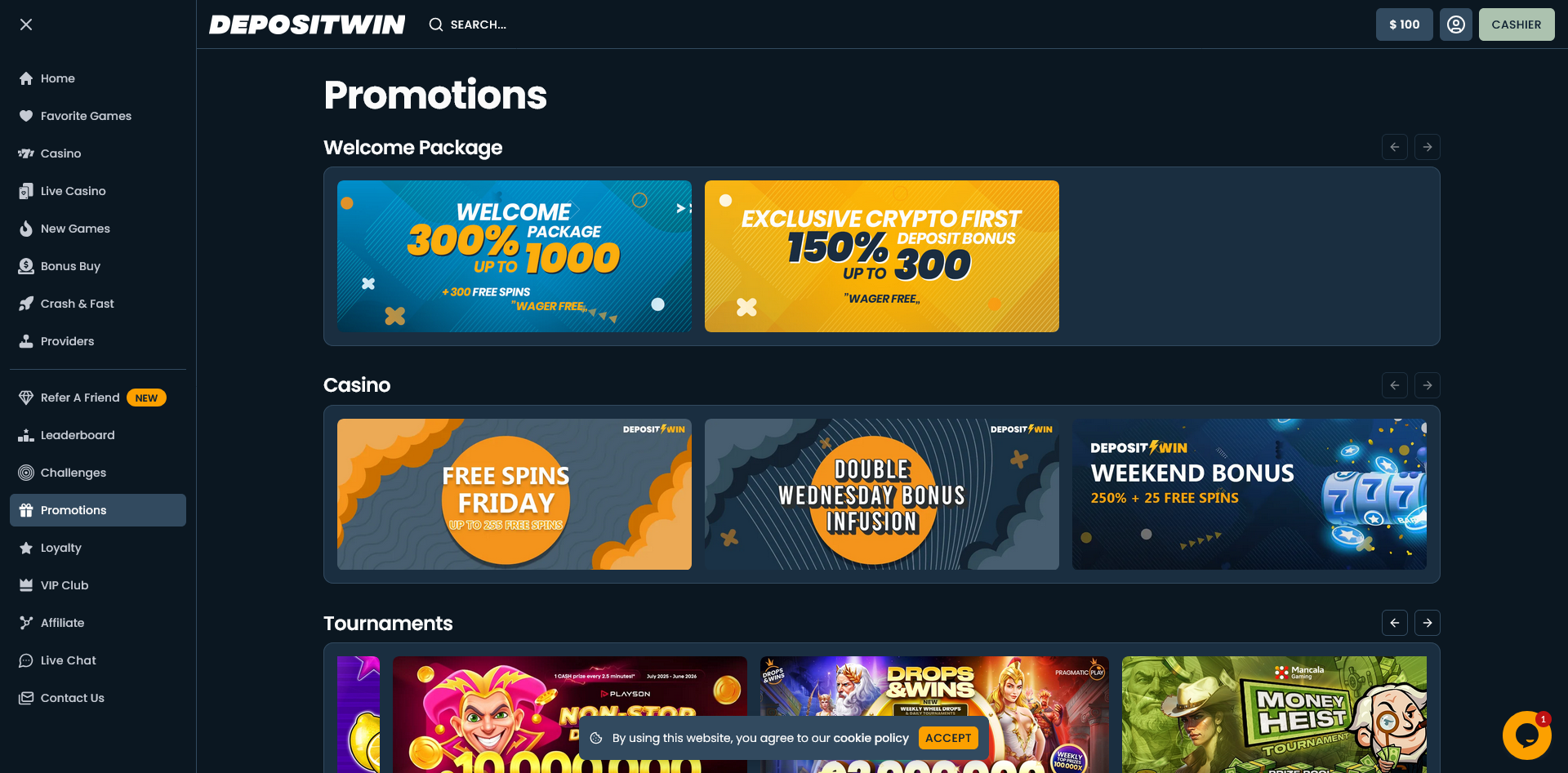The image size is (1568, 773).
Task: Close the sidebar with the X icon
Action: click(x=26, y=24)
